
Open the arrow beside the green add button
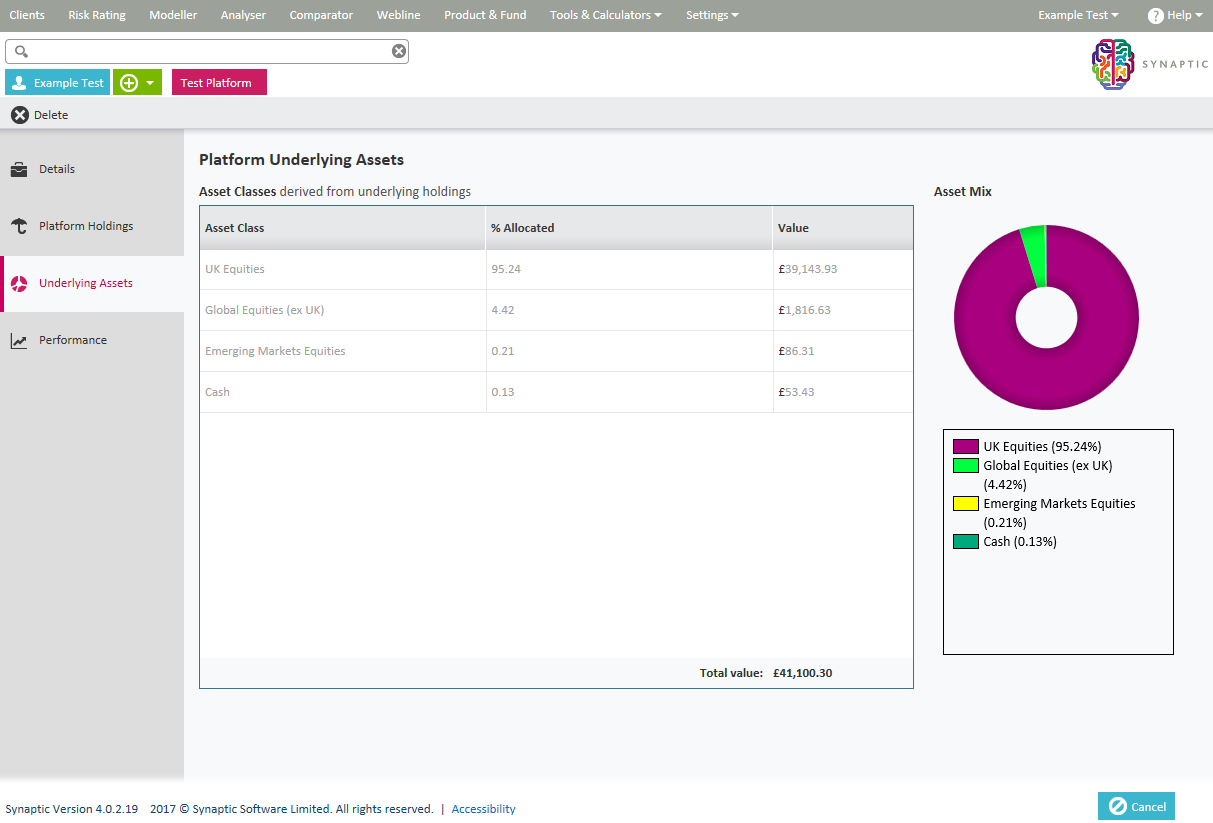pyautogui.click(x=150, y=83)
